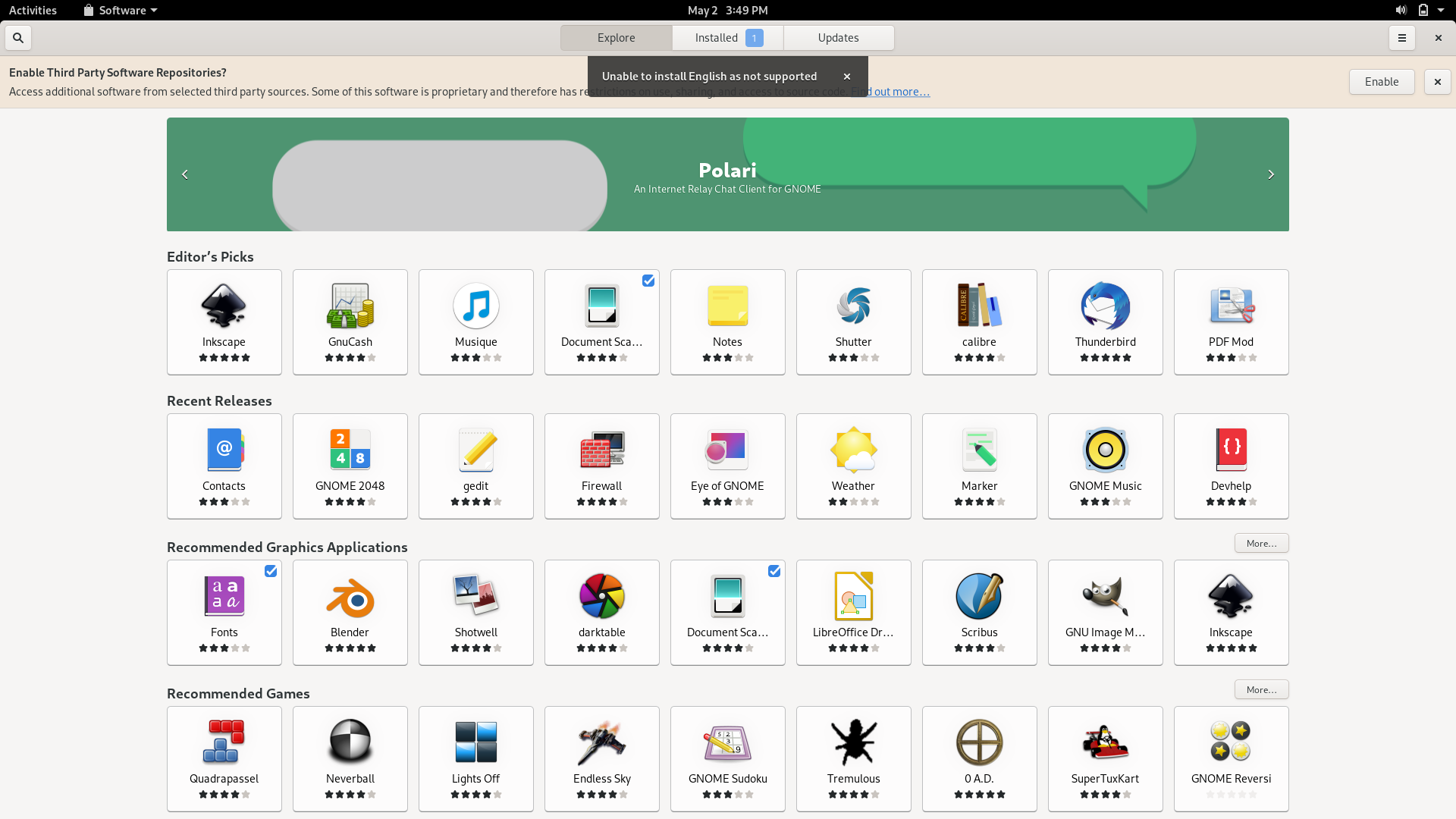The image size is (1456, 819).
Task: Open the Activities overview
Action: click(x=33, y=11)
